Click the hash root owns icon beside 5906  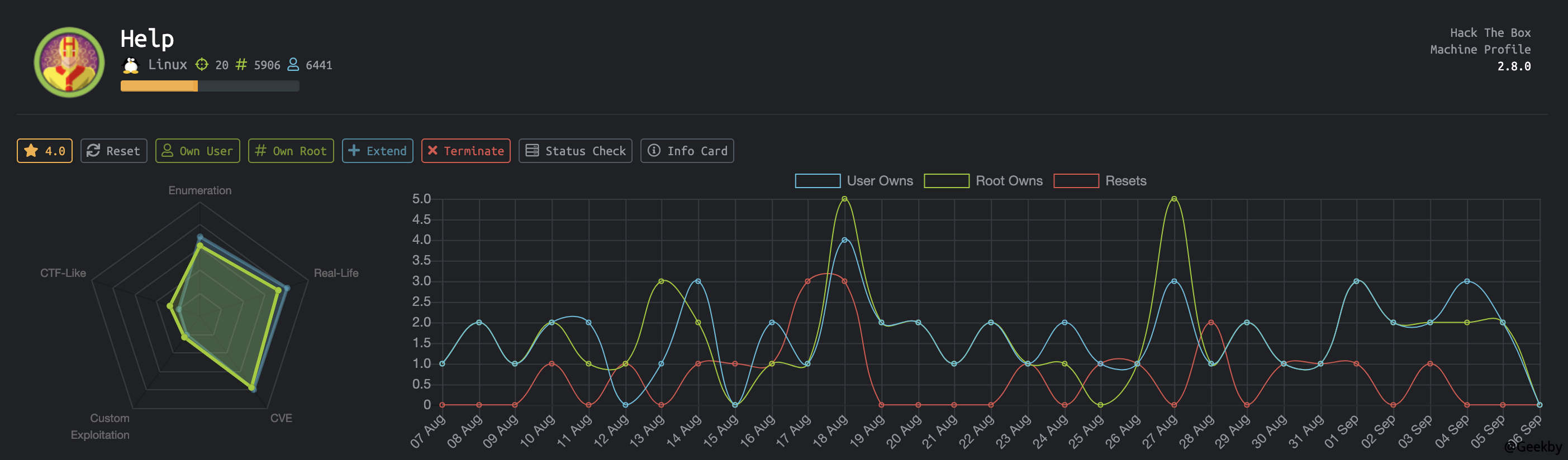[241, 65]
